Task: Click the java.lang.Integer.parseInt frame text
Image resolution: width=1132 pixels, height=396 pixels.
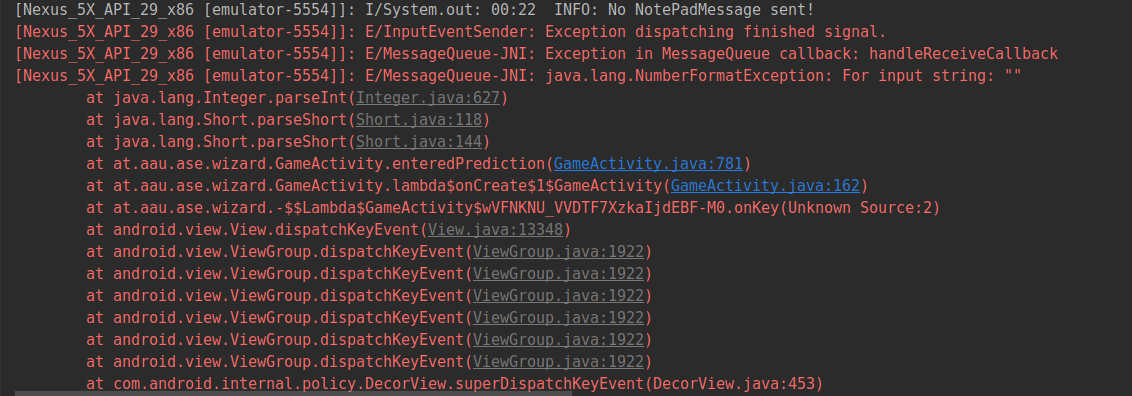Action: tap(230, 97)
